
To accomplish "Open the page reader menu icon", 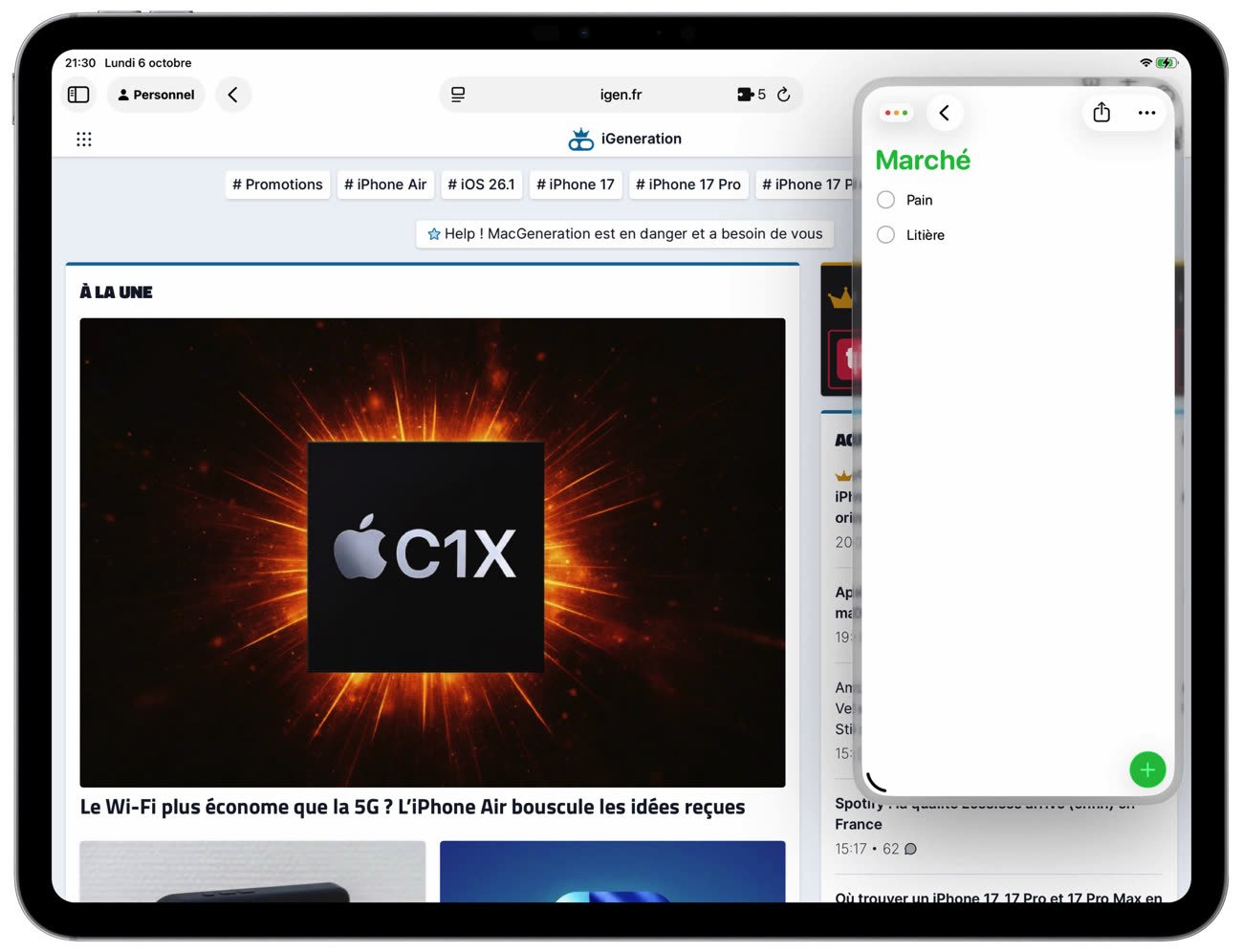I will click(458, 95).
